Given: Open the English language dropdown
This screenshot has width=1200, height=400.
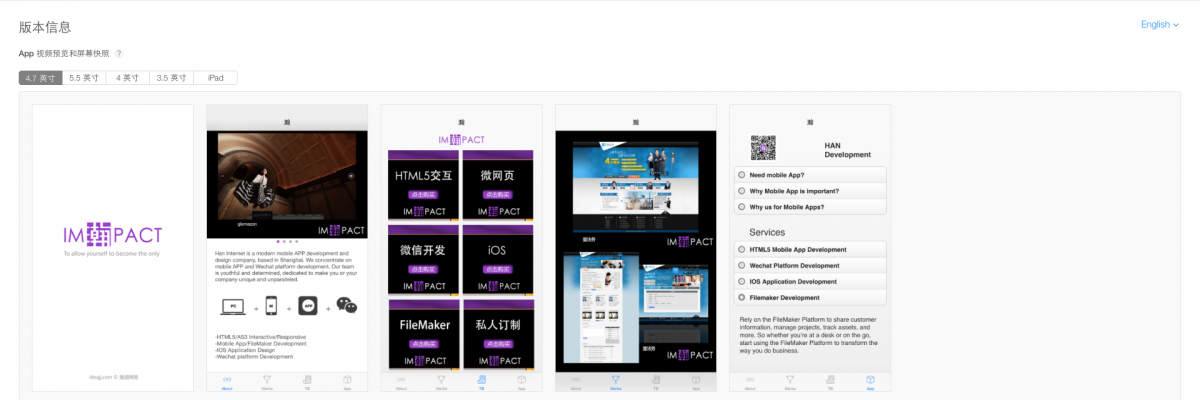Looking at the screenshot, I should (1161, 24).
